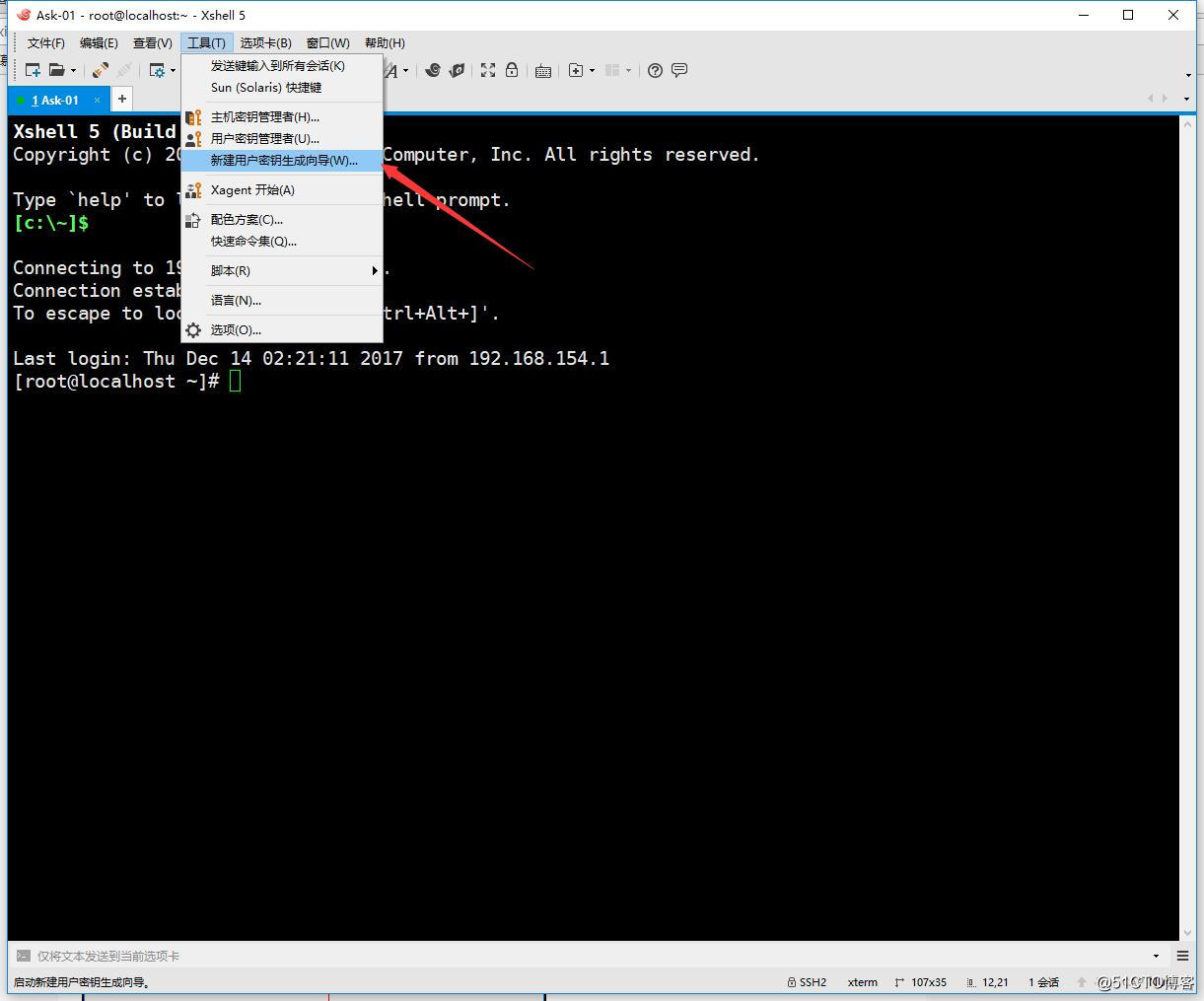Open the session properties gear icon

pos(157,70)
